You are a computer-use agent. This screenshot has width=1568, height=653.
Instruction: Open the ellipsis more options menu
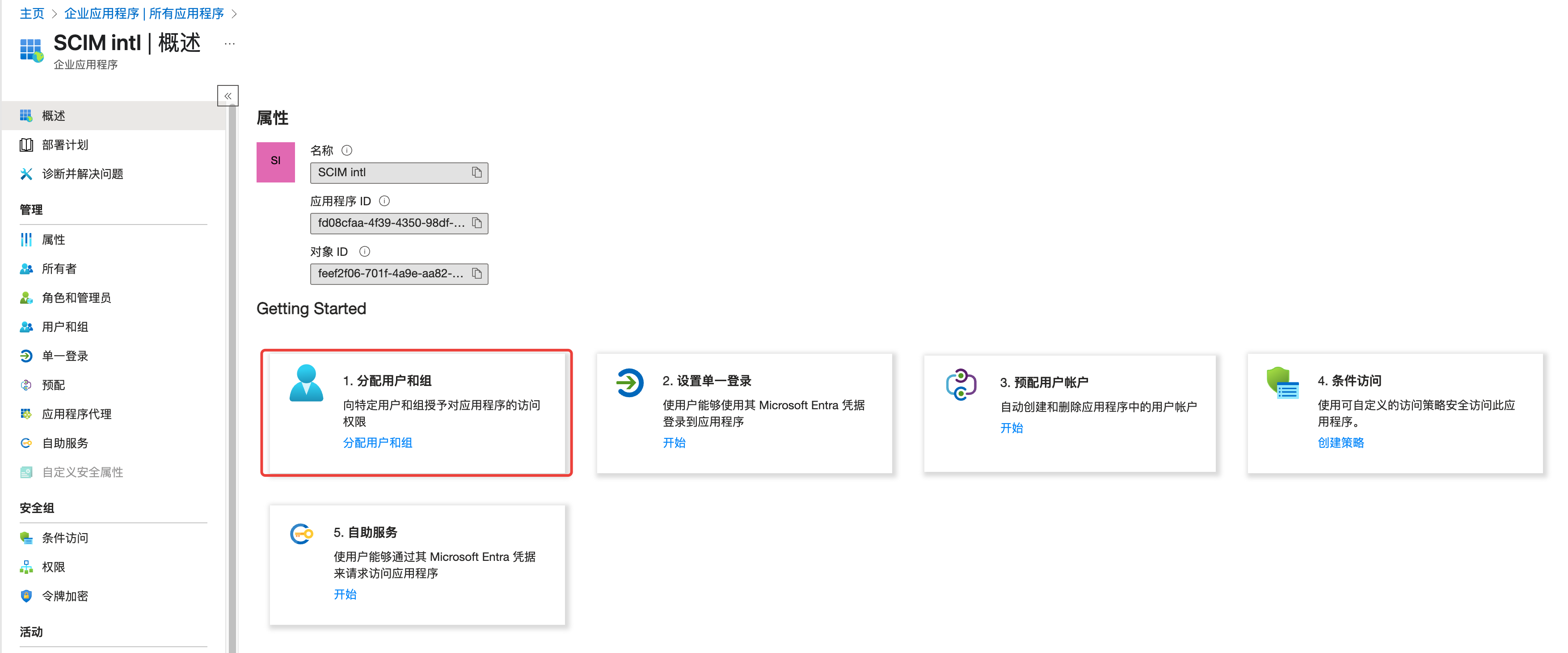coord(229,44)
